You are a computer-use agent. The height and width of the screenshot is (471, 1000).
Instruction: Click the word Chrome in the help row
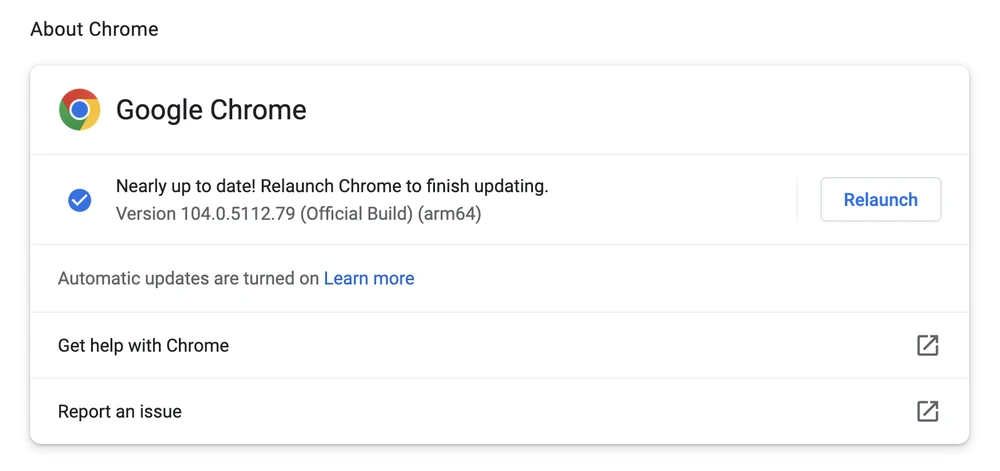(196, 345)
